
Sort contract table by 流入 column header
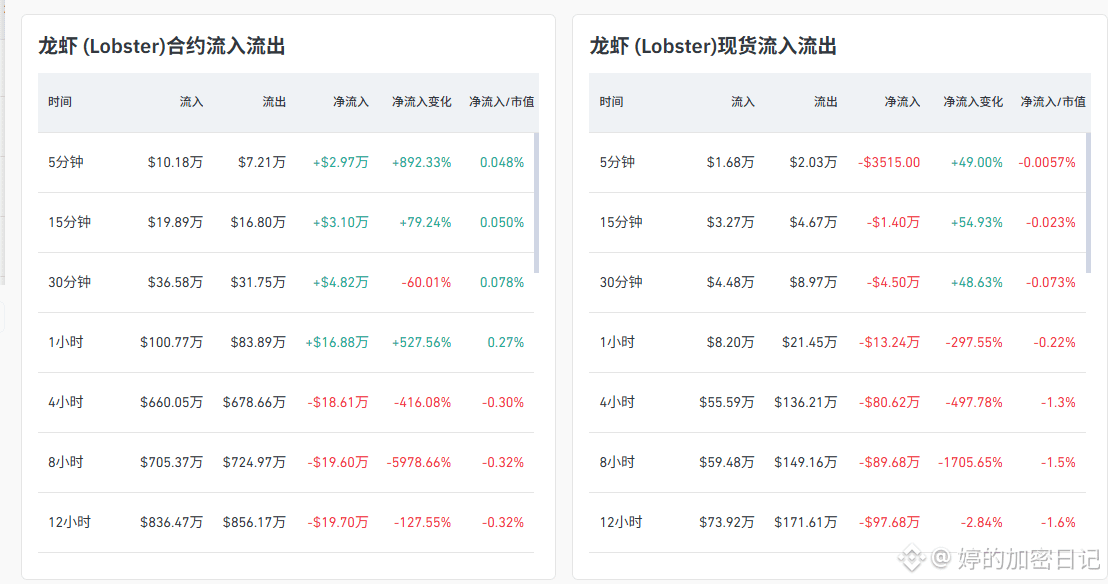191,102
